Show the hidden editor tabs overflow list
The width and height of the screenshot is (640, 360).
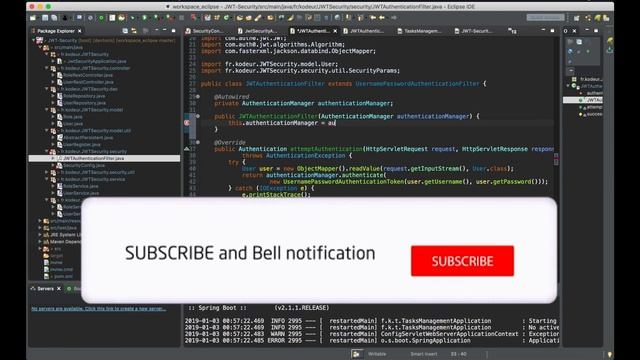[x=511, y=31]
